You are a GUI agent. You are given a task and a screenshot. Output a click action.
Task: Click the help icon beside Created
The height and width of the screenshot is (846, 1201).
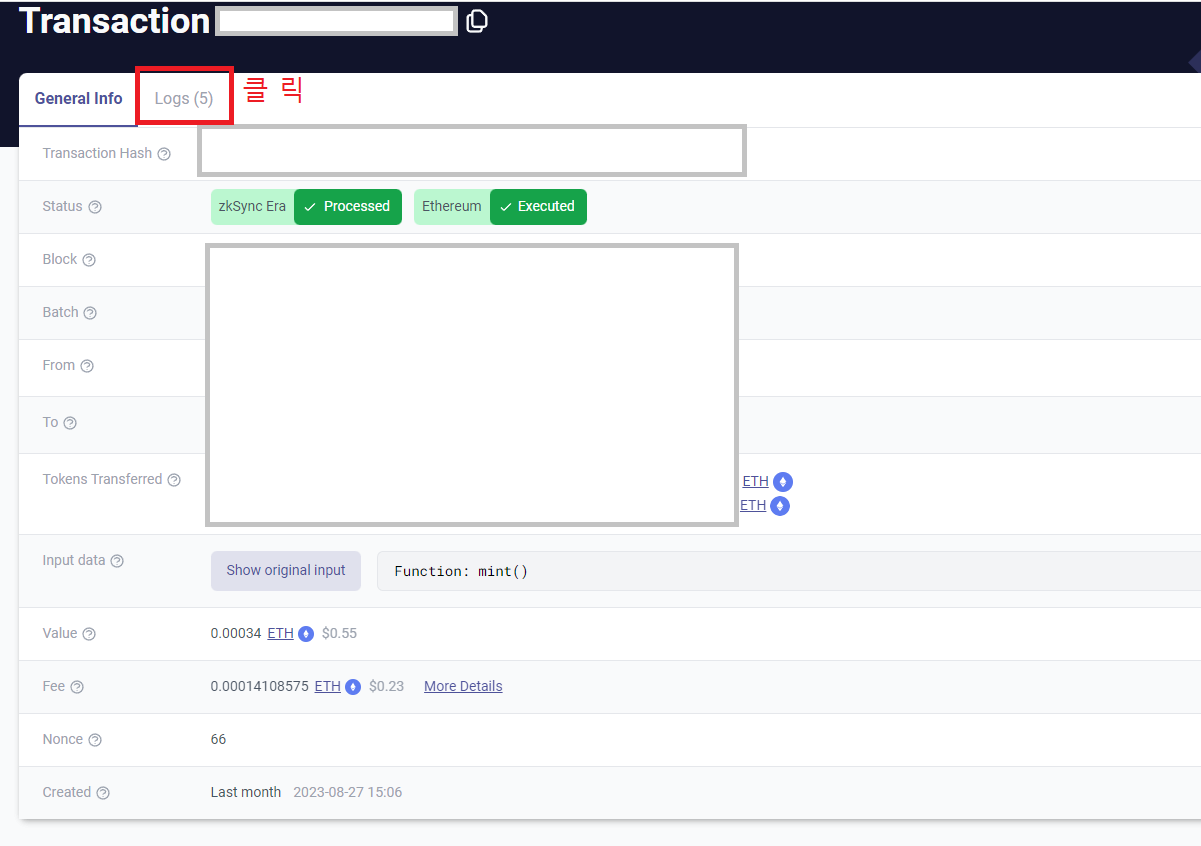coord(103,793)
